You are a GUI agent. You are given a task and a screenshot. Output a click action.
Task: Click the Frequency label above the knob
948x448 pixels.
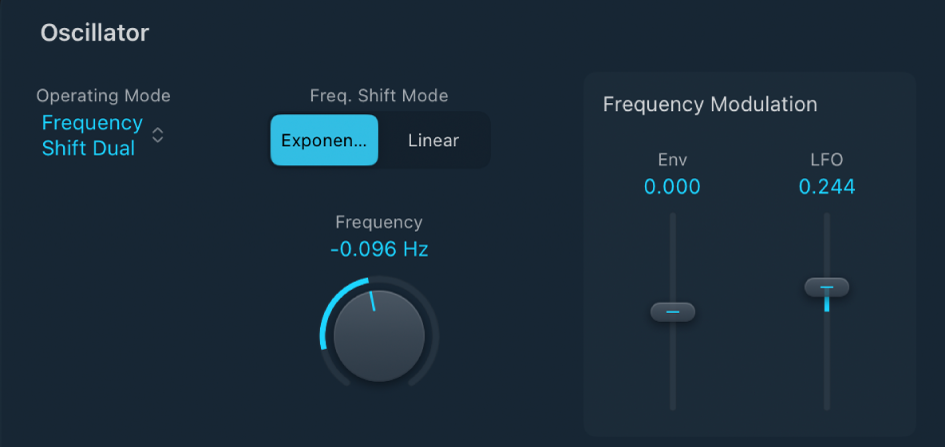pyautogui.click(x=379, y=223)
